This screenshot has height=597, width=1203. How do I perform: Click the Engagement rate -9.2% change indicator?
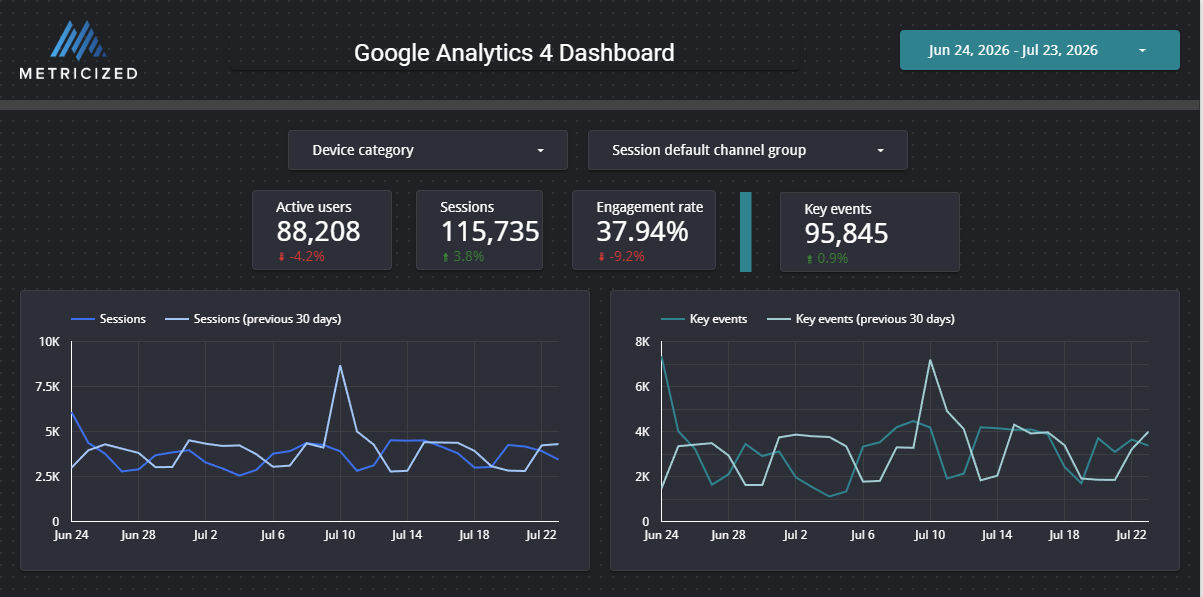click(621, 256)
